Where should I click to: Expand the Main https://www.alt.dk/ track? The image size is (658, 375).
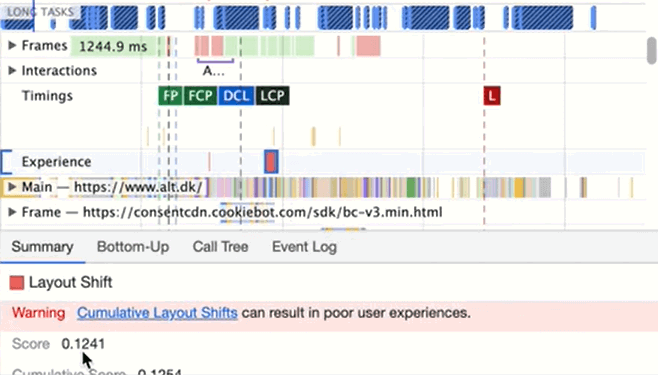pos(12,187)
